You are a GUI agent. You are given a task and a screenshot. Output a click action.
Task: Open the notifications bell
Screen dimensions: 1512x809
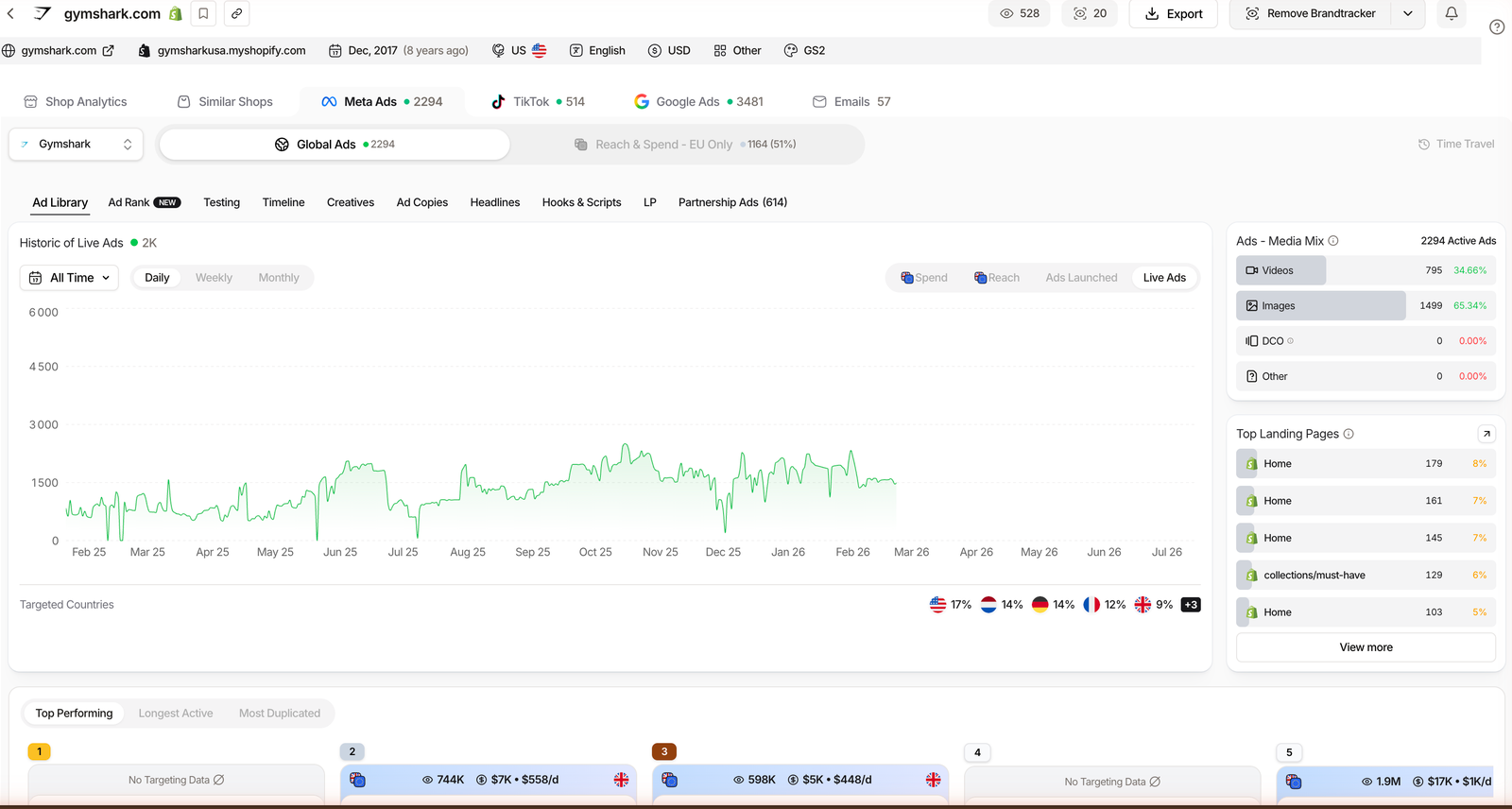click(x=1452, y=13)
